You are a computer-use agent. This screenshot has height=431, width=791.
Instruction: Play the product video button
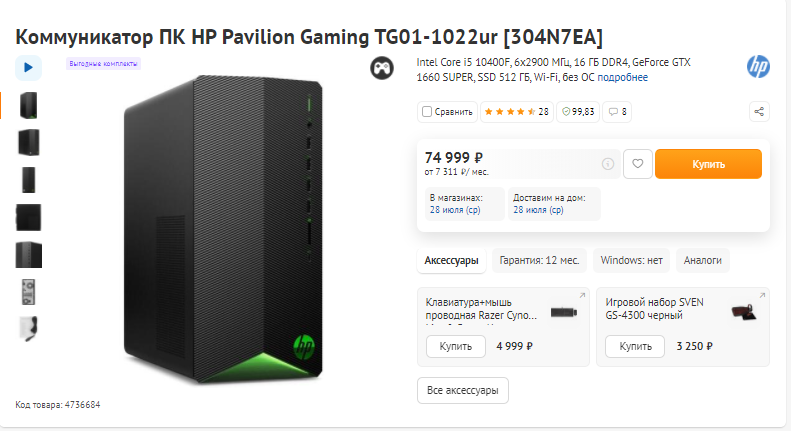(x=28, y=67)
